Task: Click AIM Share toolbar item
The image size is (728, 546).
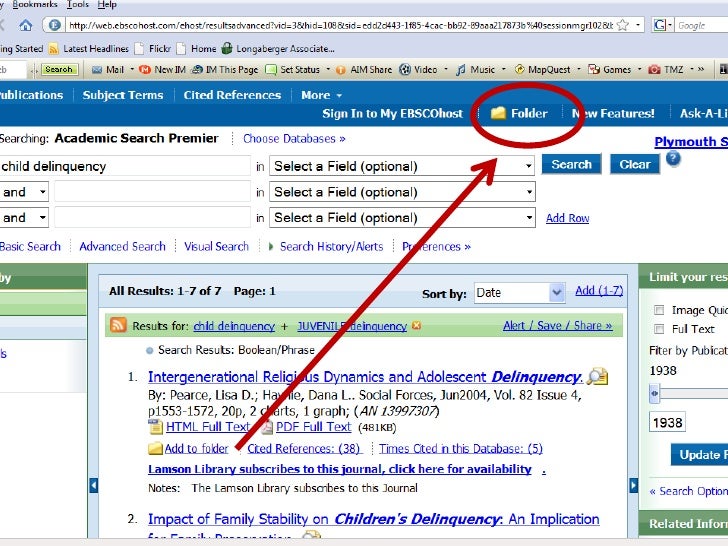Action: [364, 70]
